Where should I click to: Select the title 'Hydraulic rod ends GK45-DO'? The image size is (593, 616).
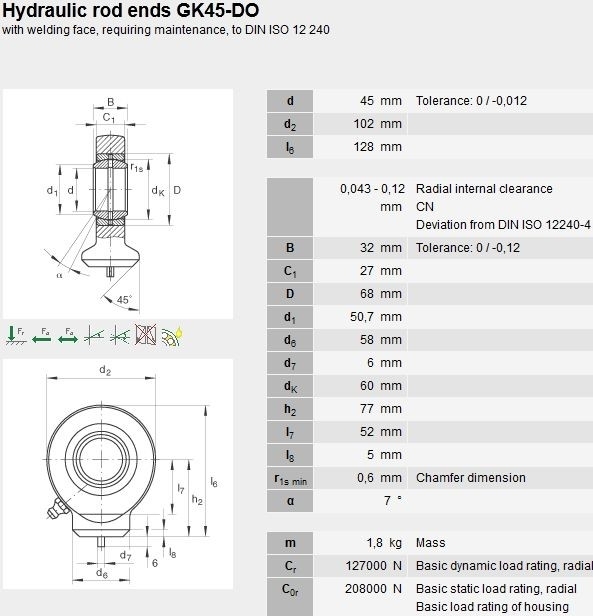(130, 11)
